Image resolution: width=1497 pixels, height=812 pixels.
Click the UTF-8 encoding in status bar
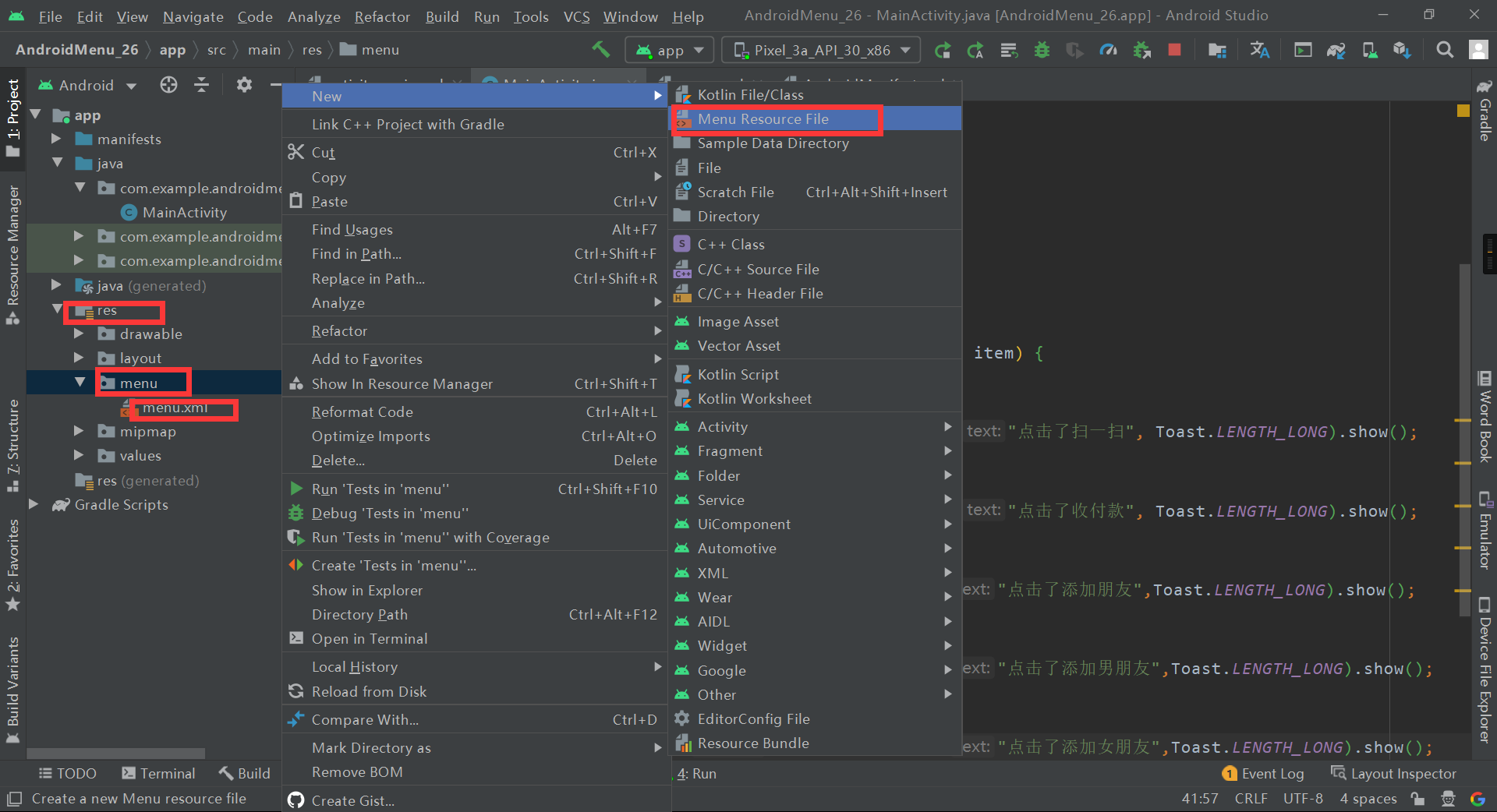[1303, 799]
